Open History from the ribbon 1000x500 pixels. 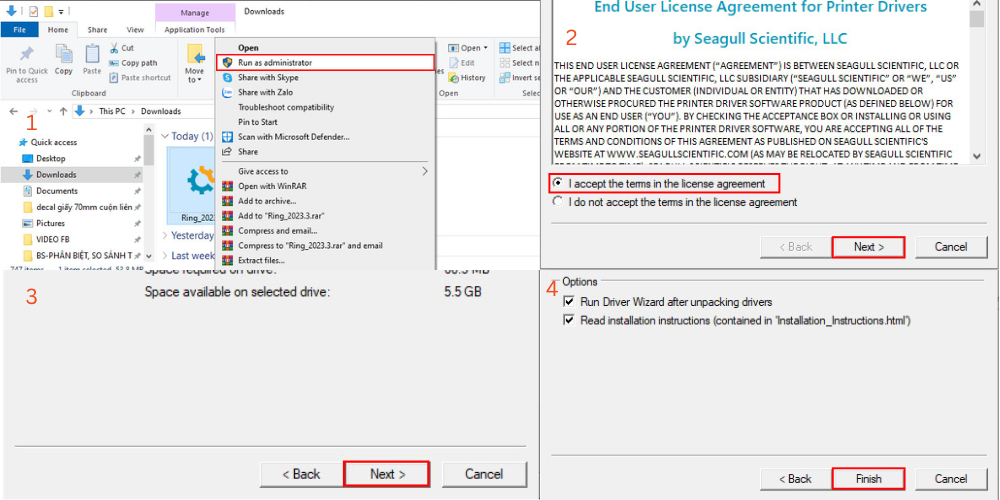(467, 78)
